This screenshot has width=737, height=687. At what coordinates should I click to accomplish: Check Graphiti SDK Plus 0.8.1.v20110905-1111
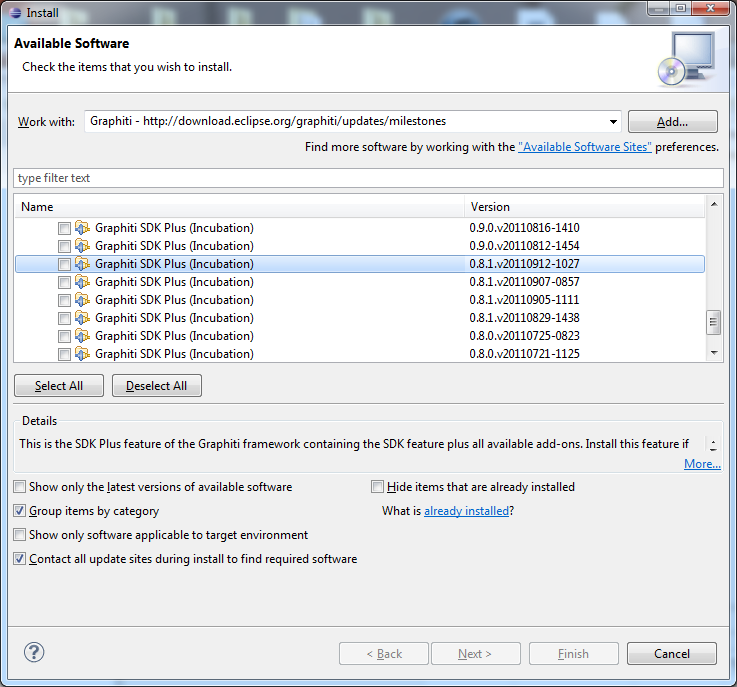click(x=64, y=300)
